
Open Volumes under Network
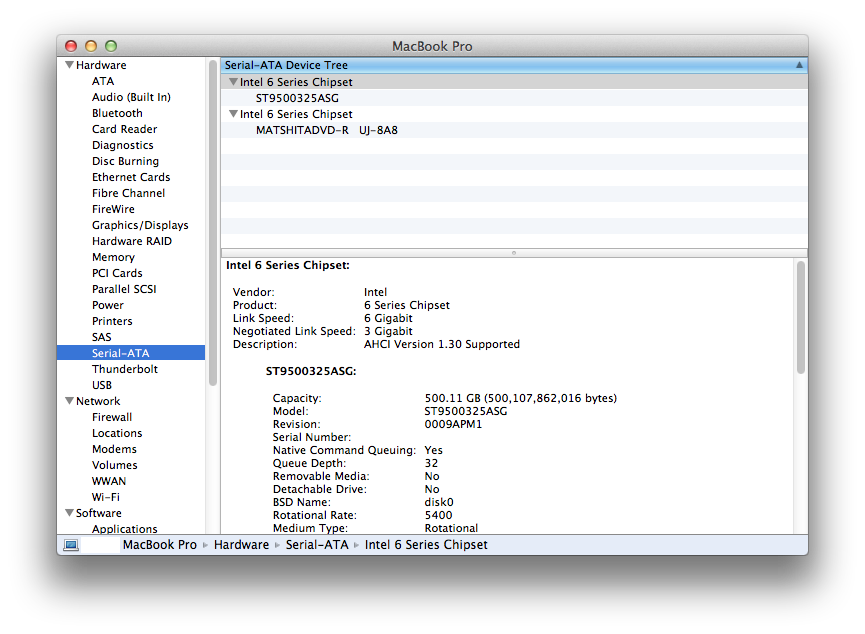115,465
